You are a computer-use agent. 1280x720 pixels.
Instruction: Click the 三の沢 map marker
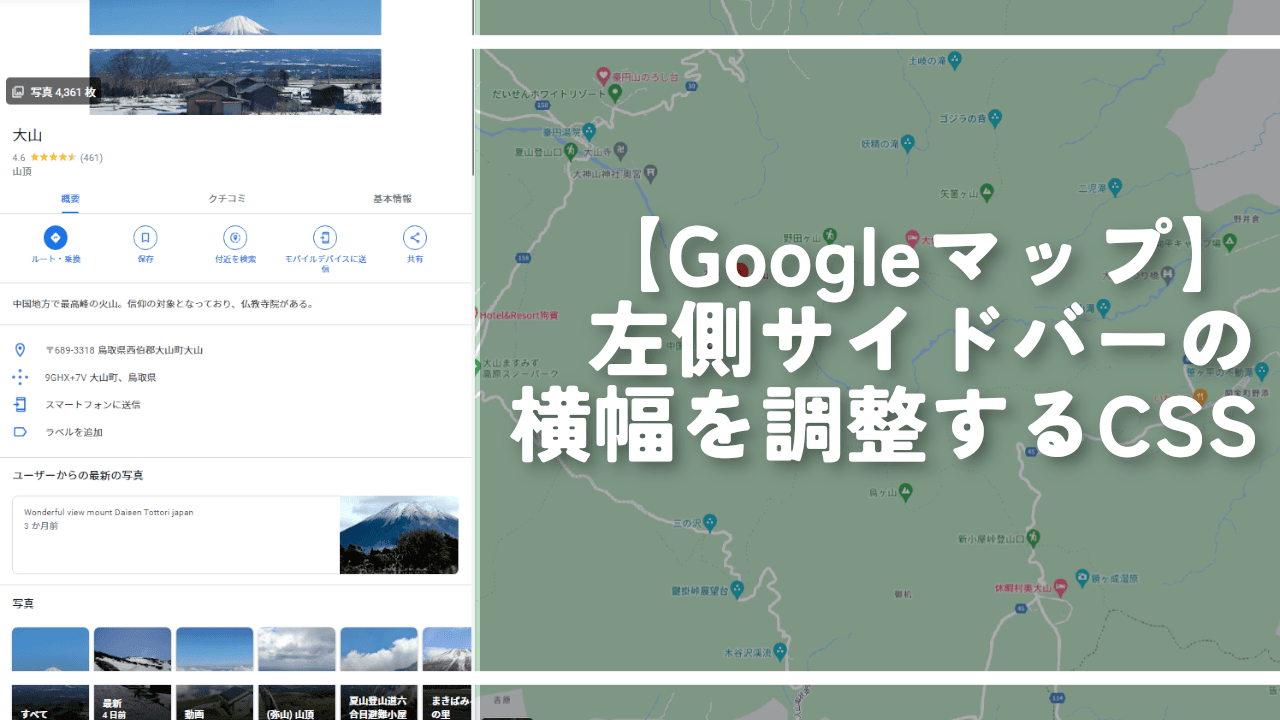pos(710,522)
